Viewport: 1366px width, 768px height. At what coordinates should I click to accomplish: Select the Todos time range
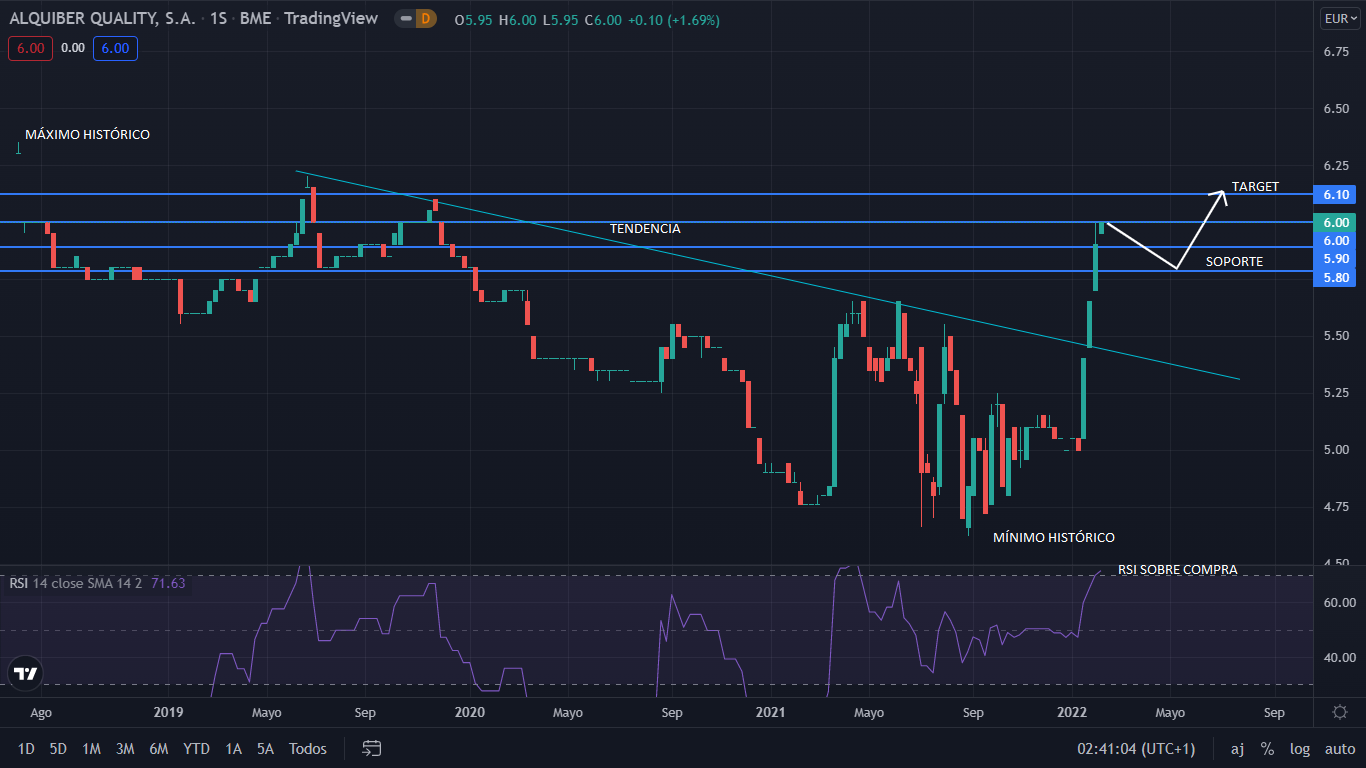[x=308, y=748]
